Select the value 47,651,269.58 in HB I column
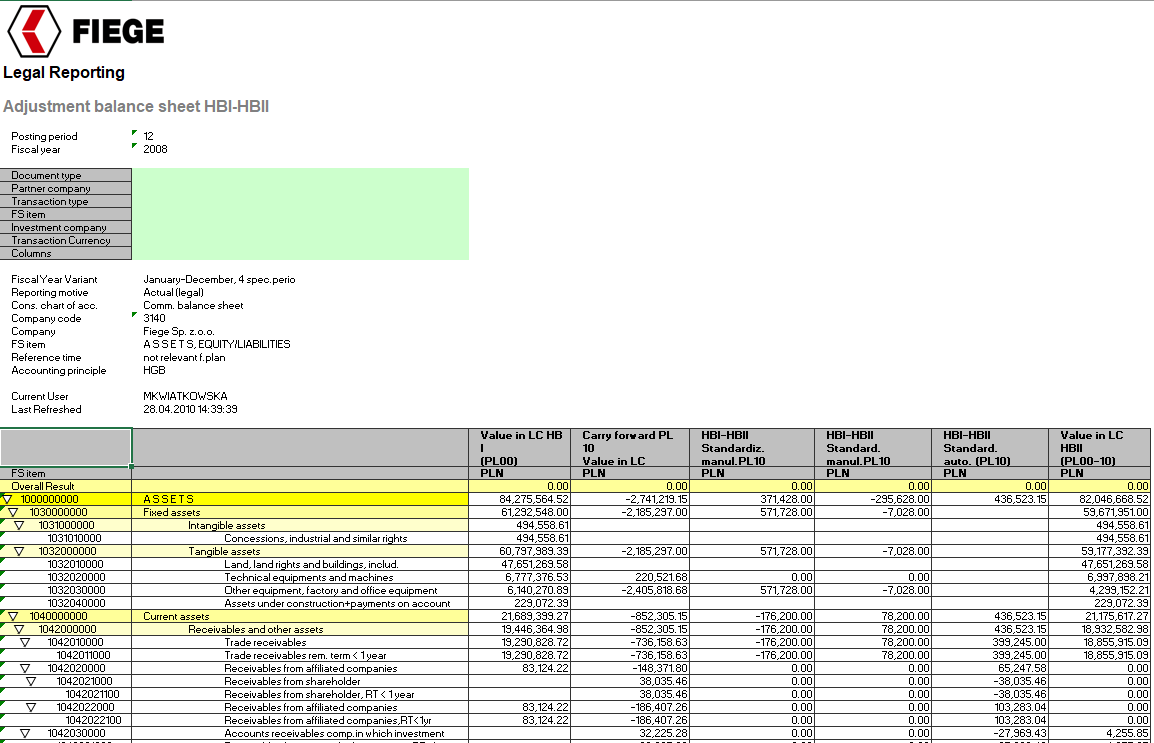The image size is (1154, 743). [x=520, y=564]
